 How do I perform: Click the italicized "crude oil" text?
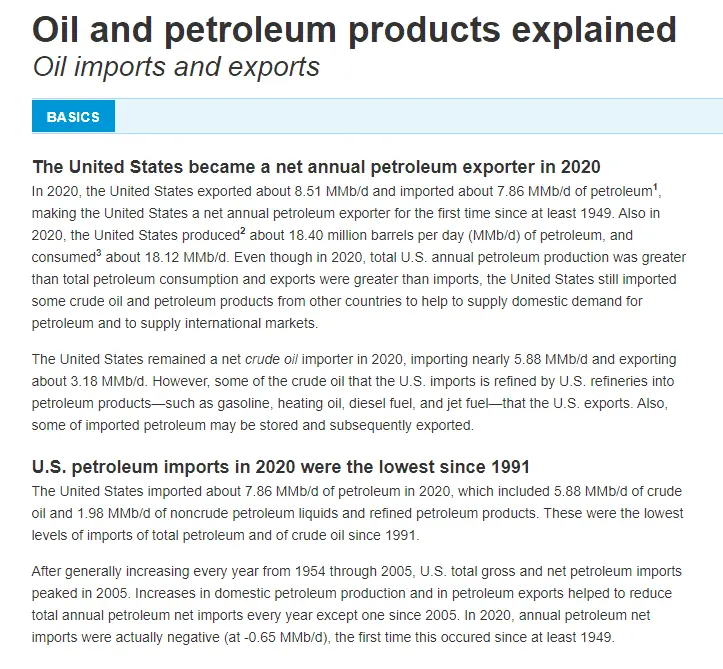coord(272,359)
